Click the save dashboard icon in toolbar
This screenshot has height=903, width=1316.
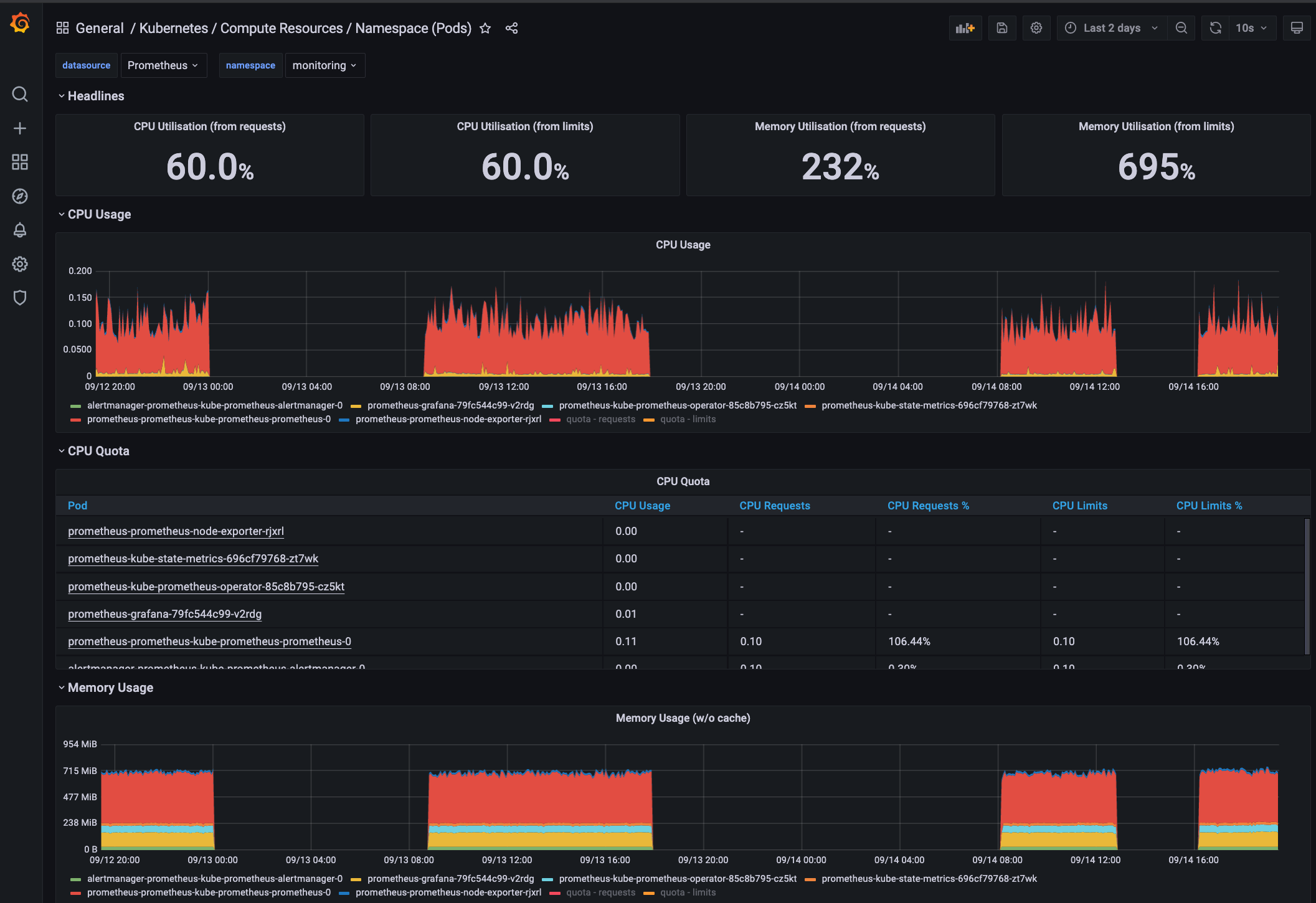pos(1001,28)
